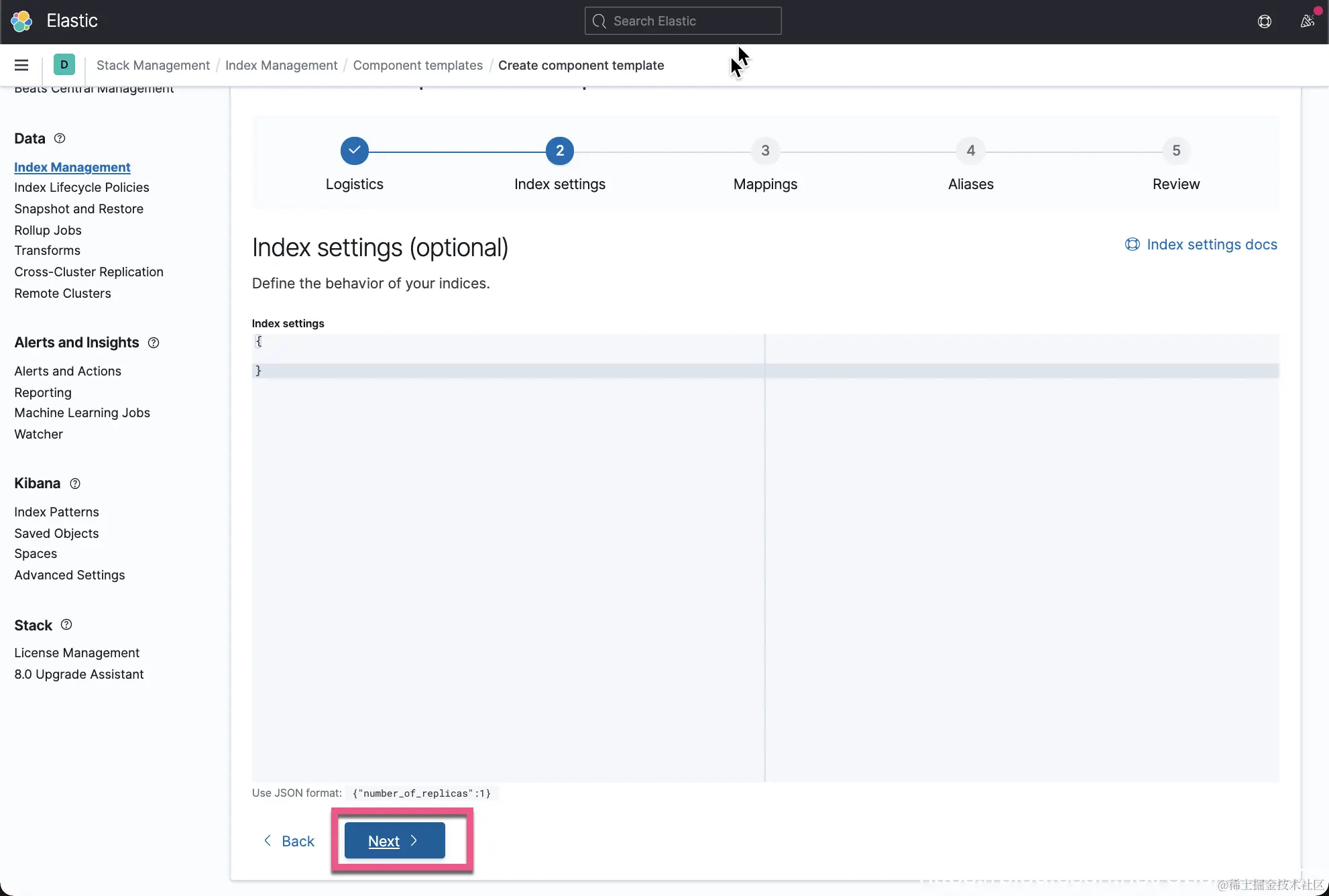Click the Next button
1329x896 pixels.
pos(394,841)
